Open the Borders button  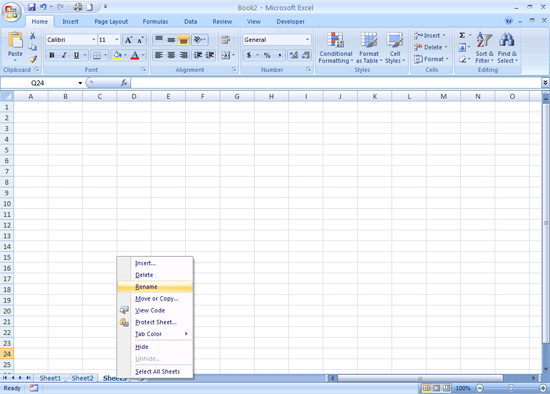tap(96, 55)
